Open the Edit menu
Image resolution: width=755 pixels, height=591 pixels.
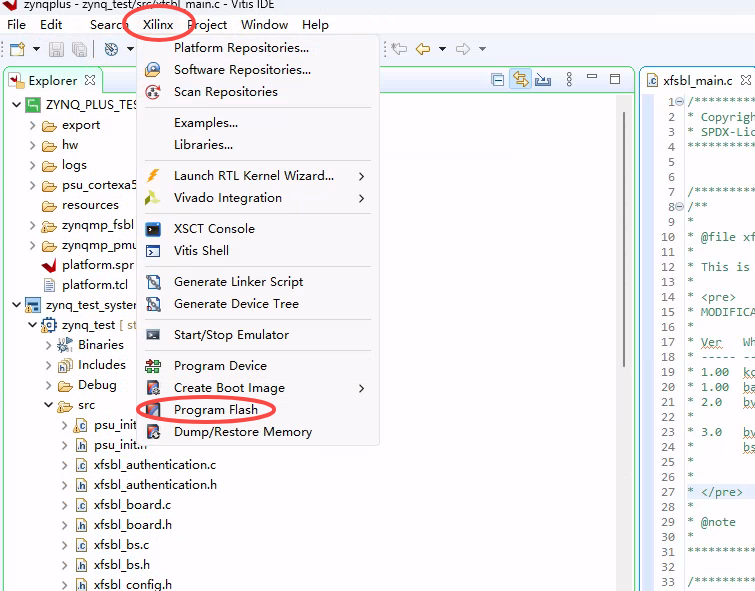51,25
